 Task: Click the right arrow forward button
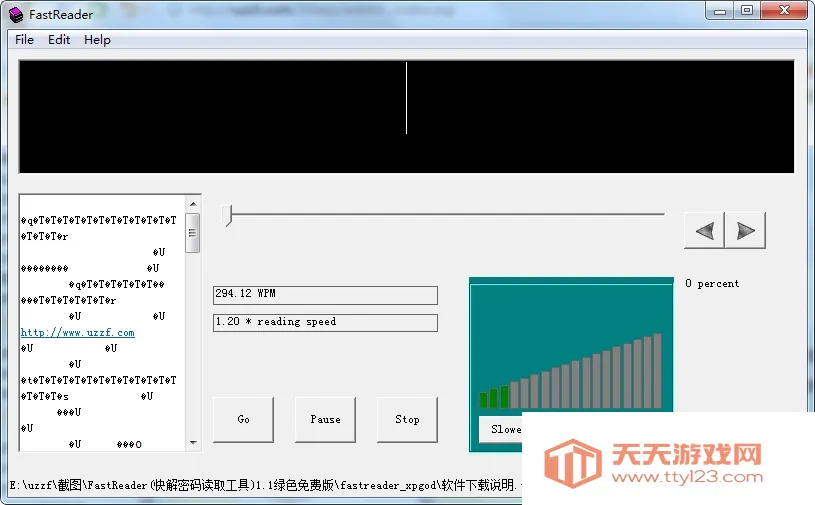click(x=745, y=230)
